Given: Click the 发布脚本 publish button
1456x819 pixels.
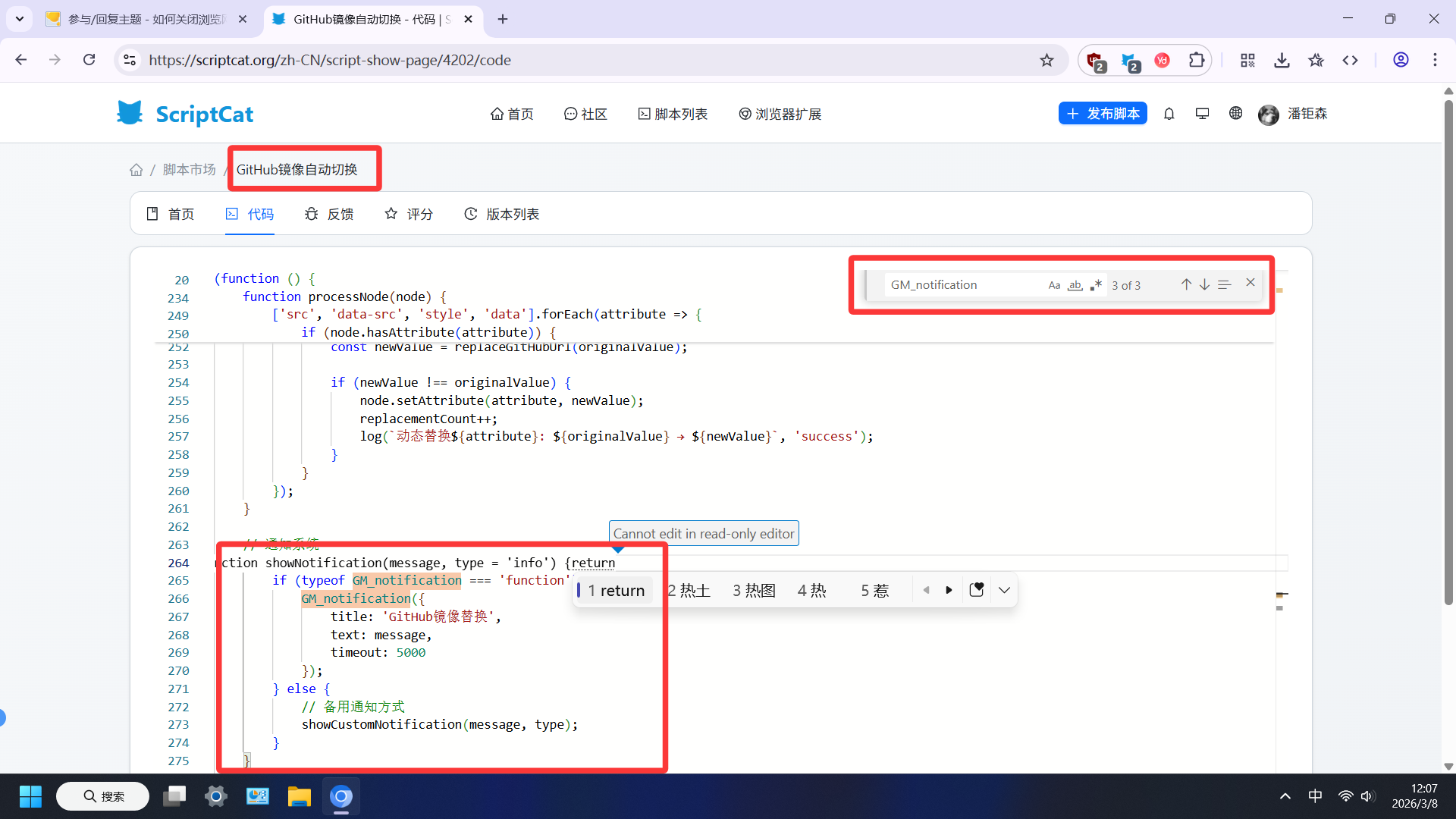Looking at the screenshot, I should point(1103,114).
